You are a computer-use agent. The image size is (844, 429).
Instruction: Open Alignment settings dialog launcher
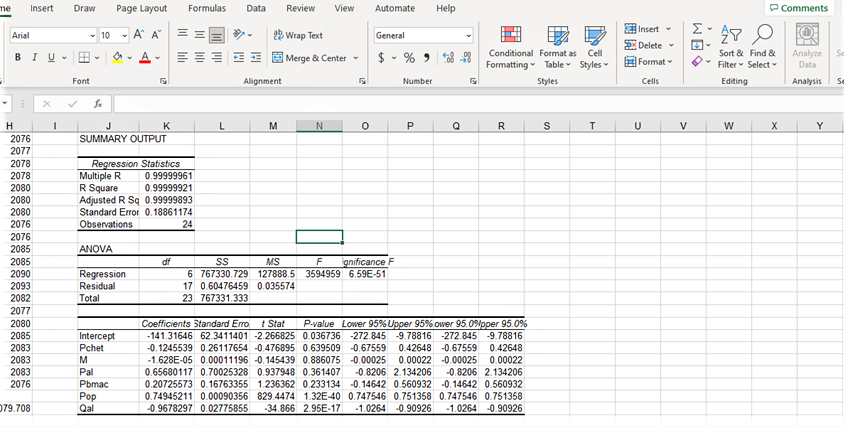[x=362, y=81]
